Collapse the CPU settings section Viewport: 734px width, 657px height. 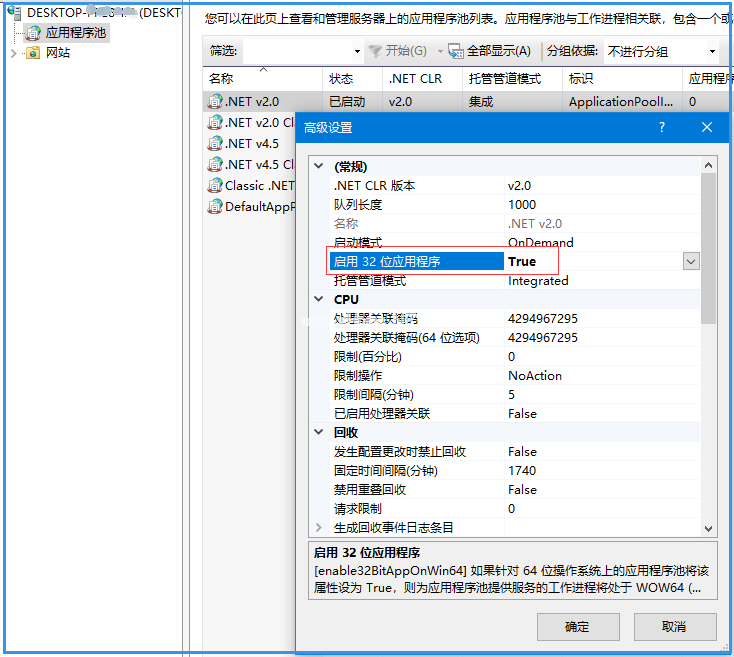(319, 299)
